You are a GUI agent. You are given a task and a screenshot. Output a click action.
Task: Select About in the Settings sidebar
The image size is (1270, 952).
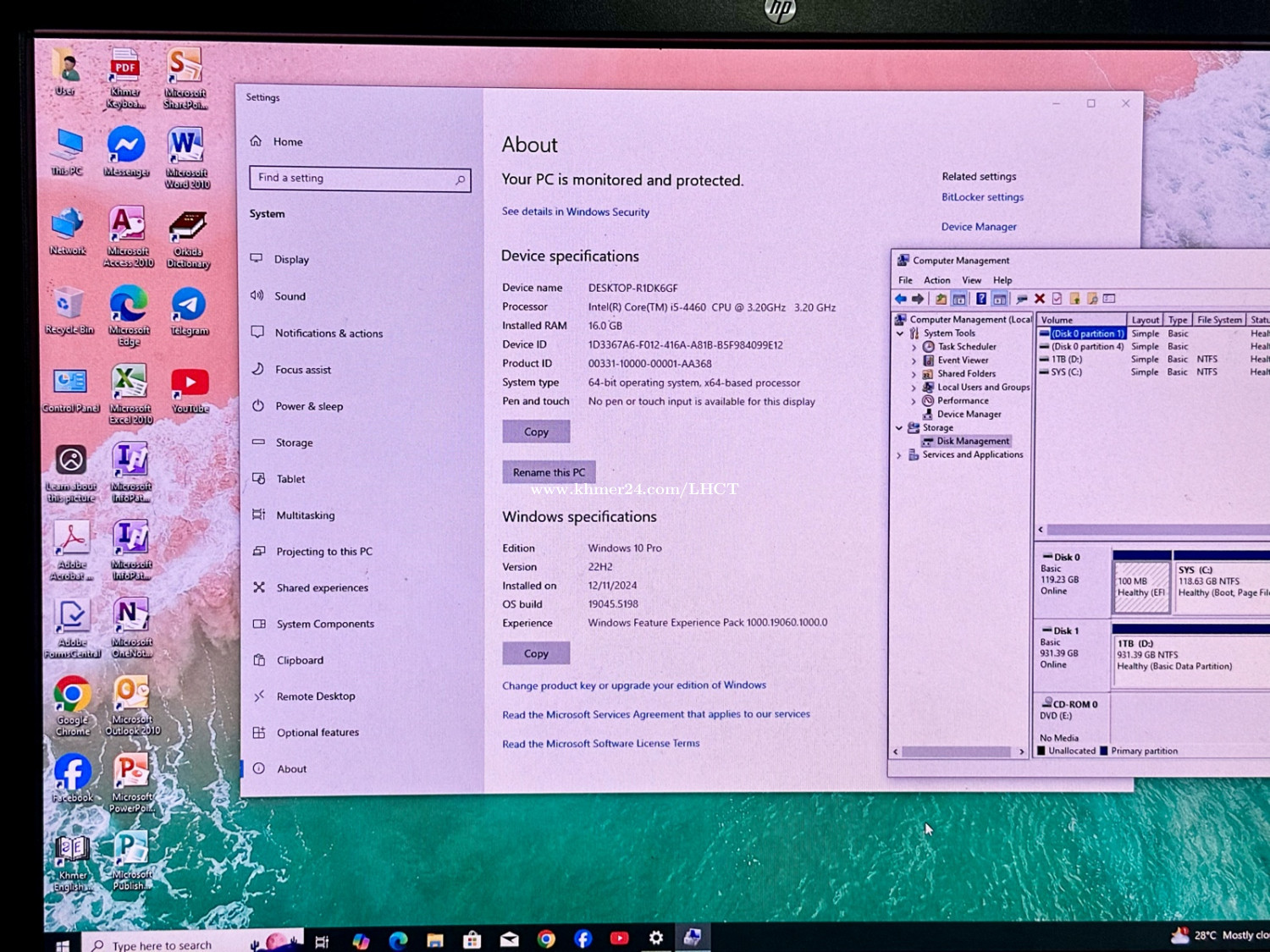click(291, 768)
